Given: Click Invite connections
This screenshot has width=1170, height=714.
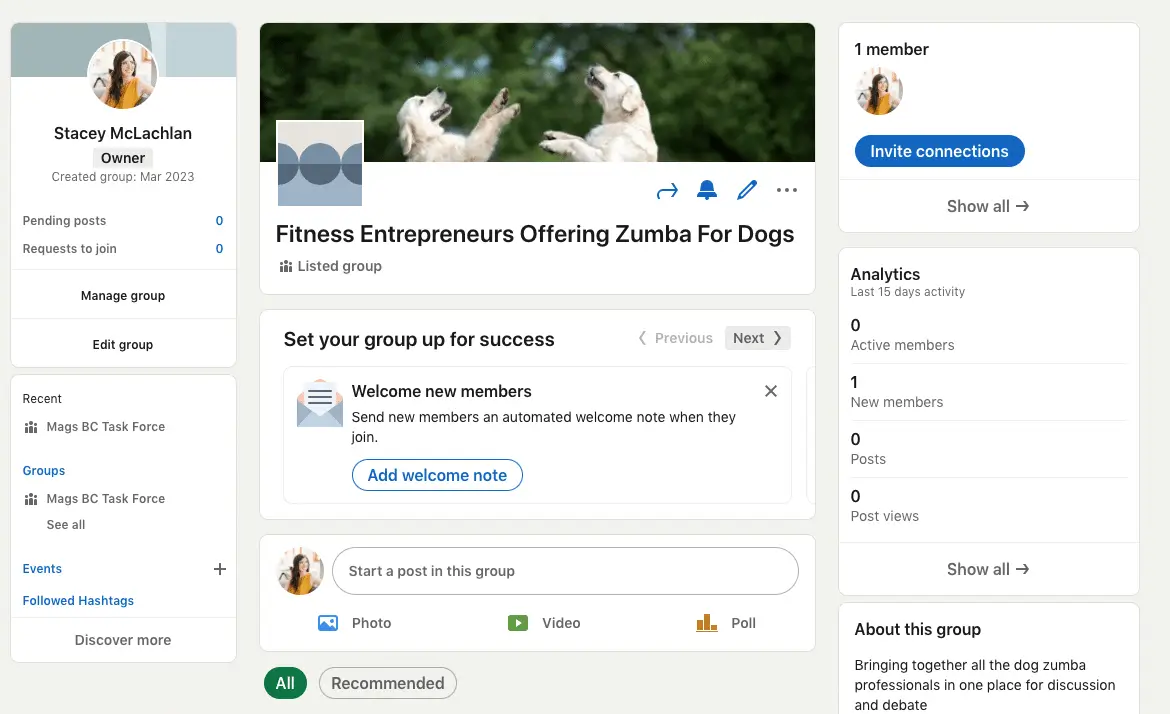Looking at the screenshot, I should pos(939,151).
